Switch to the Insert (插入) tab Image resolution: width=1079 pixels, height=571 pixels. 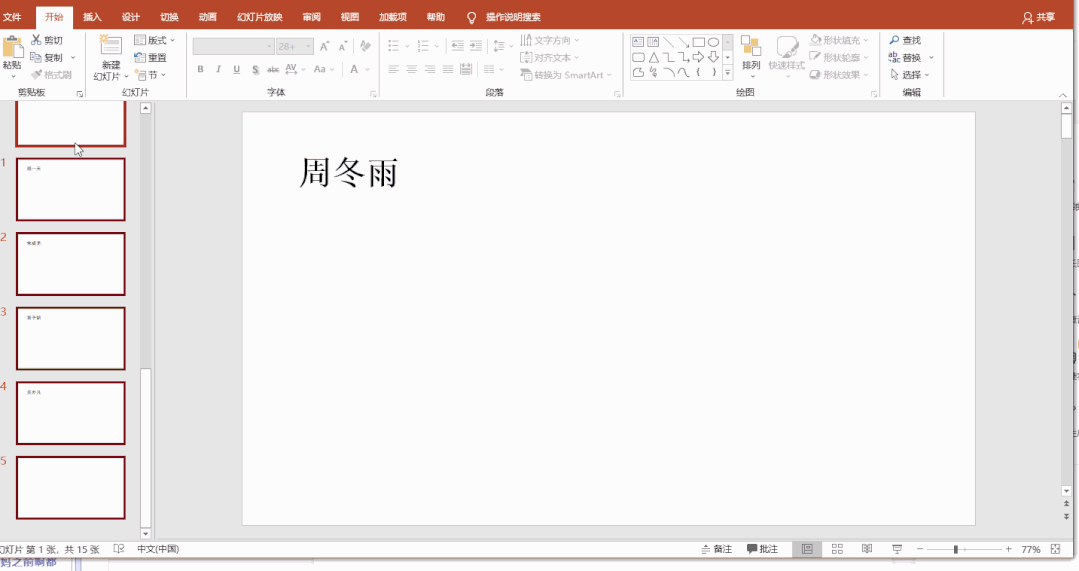pyautogui.click(x=92, y=17)
